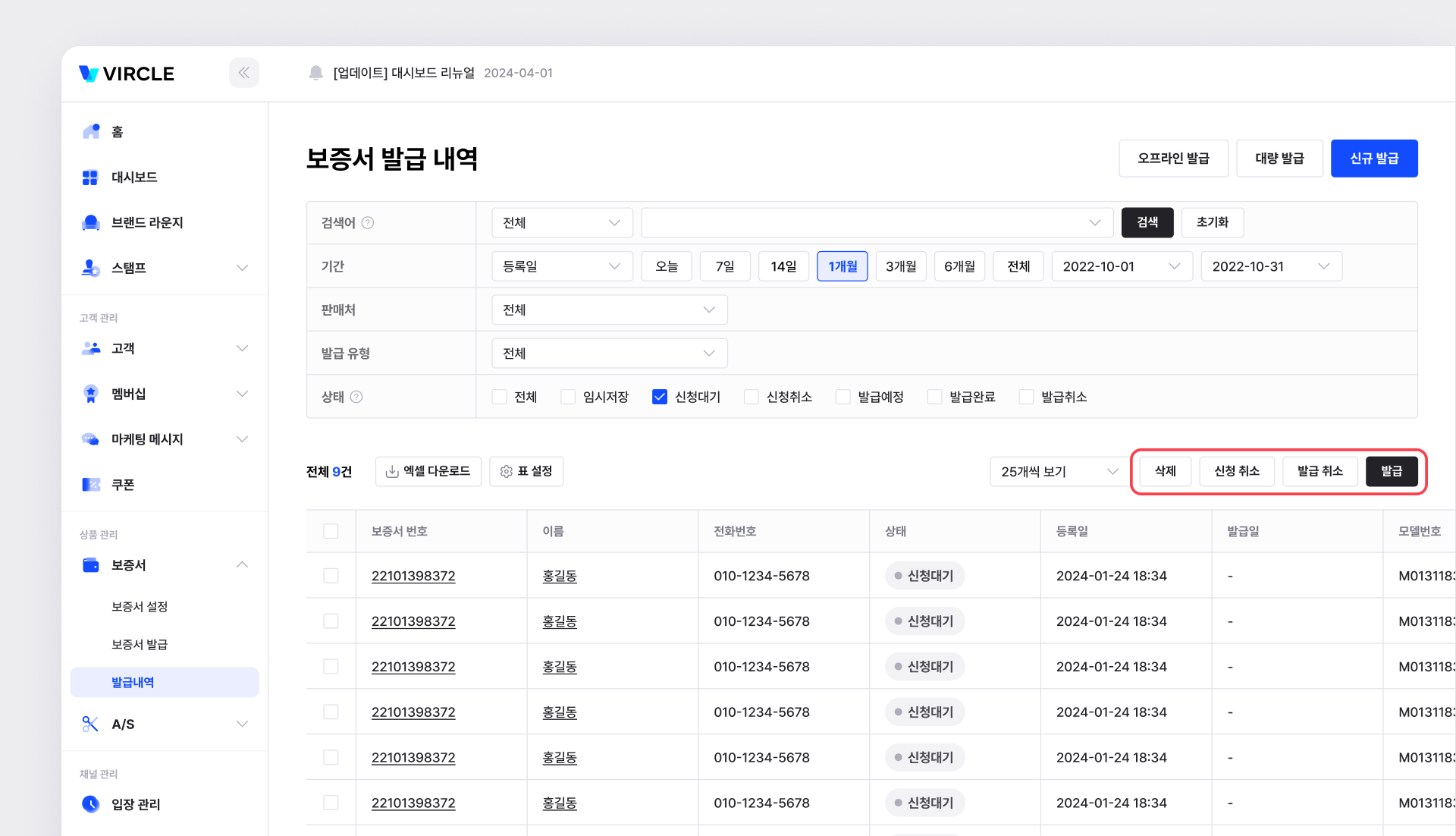Click the 쿠폰 coupon icon
Image resolution: width=1456 pixels, height=836 pixels.
point(90,484)
